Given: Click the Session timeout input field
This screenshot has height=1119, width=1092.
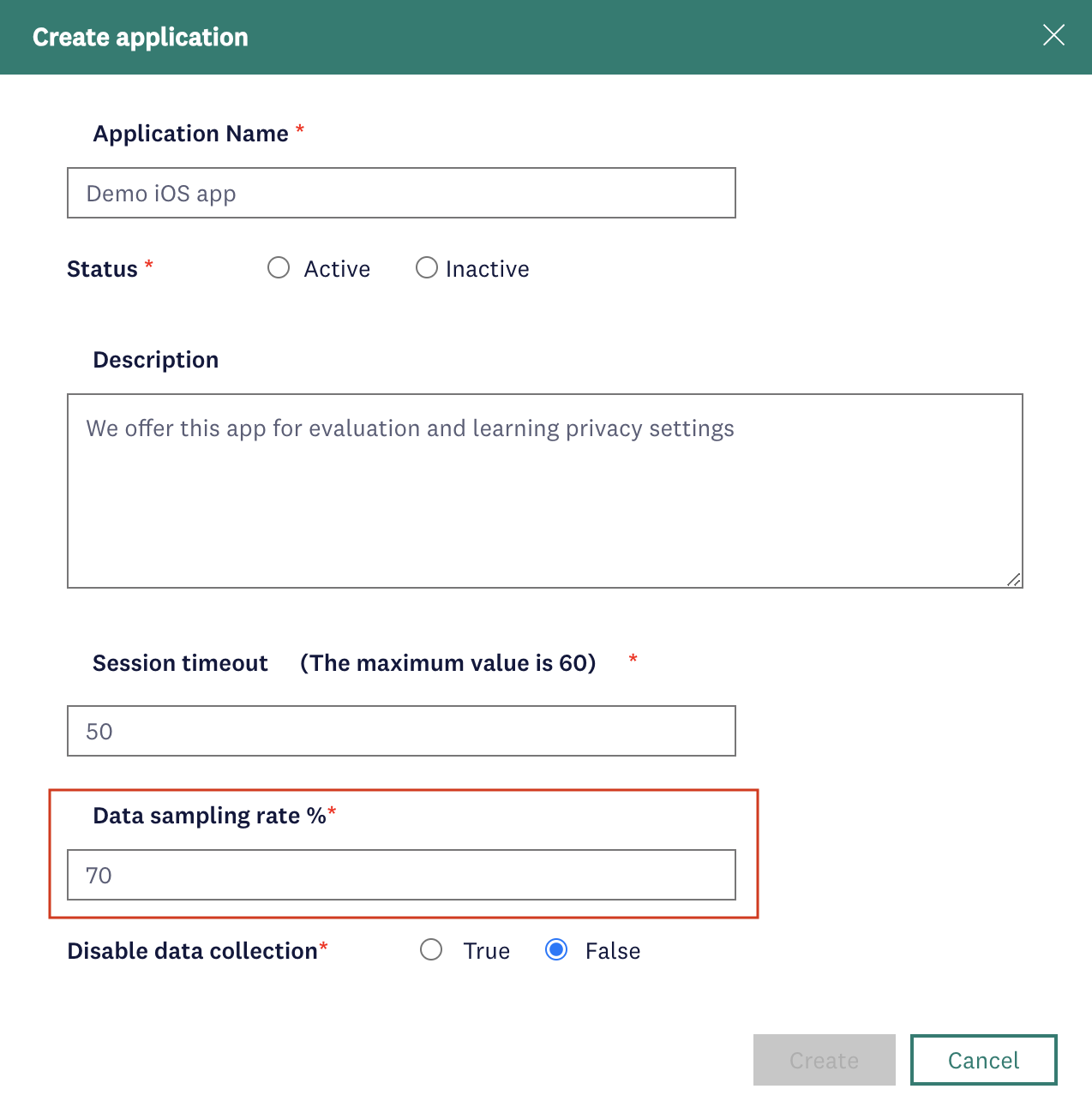Looking at the screenshot, I should 401,731.
